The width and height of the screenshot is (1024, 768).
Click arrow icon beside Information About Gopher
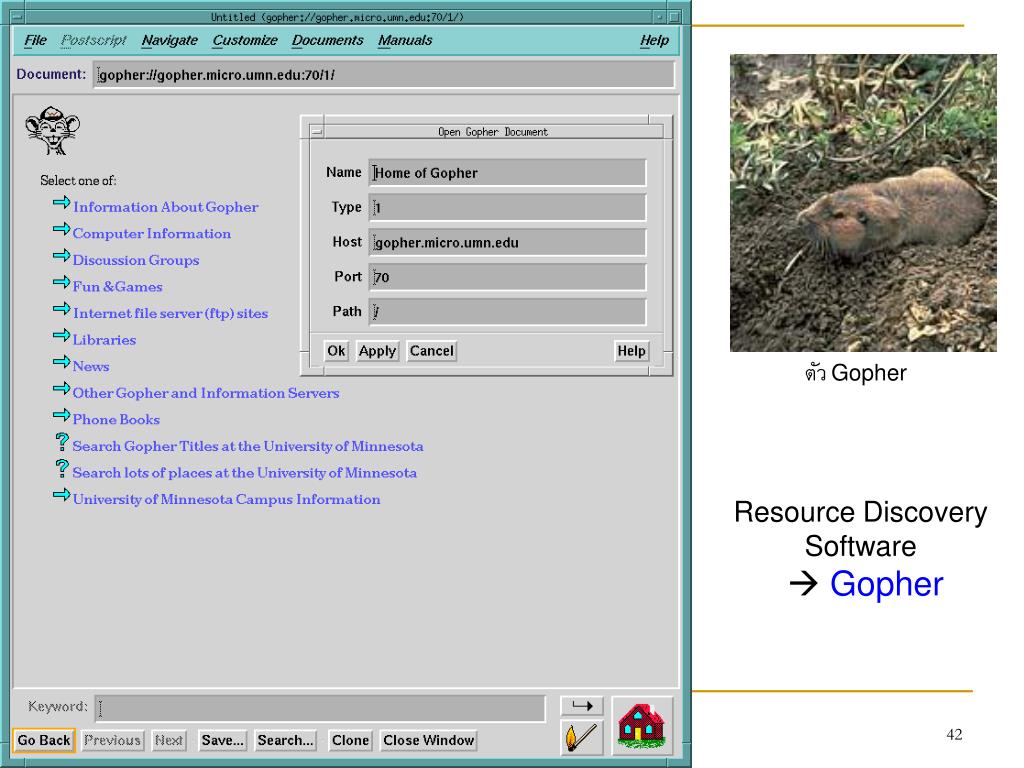tap(61, 202)
